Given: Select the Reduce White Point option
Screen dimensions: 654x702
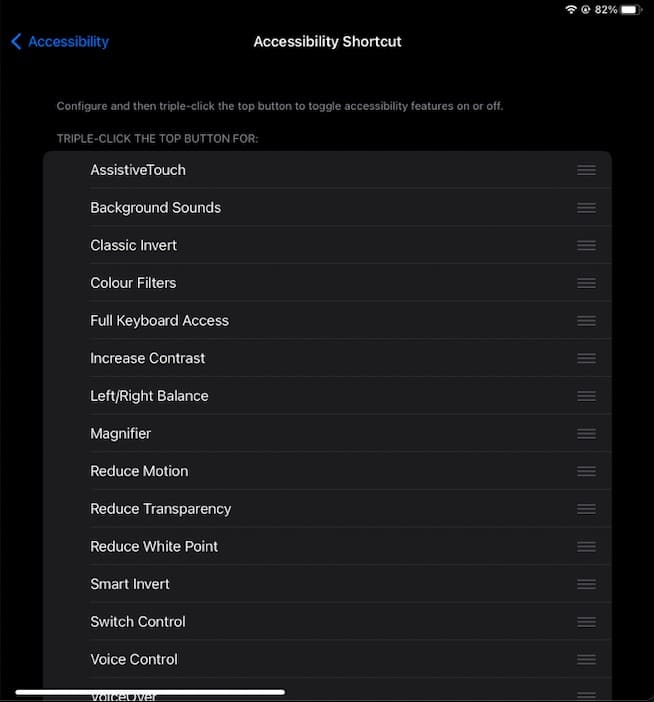Looking at the screenshot, I should pos(154,546).
